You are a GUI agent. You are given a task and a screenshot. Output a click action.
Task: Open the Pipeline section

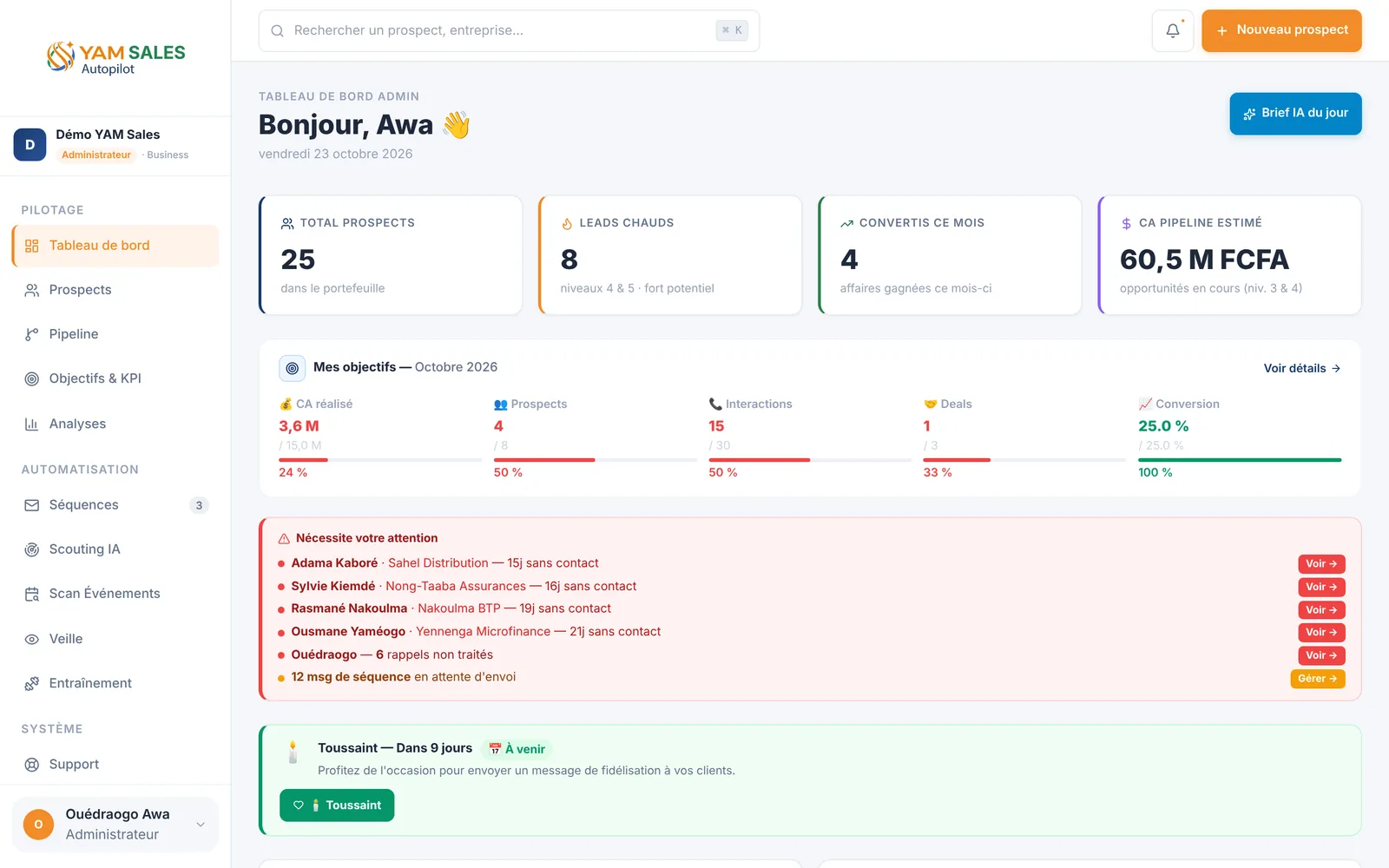click(115, 334)
